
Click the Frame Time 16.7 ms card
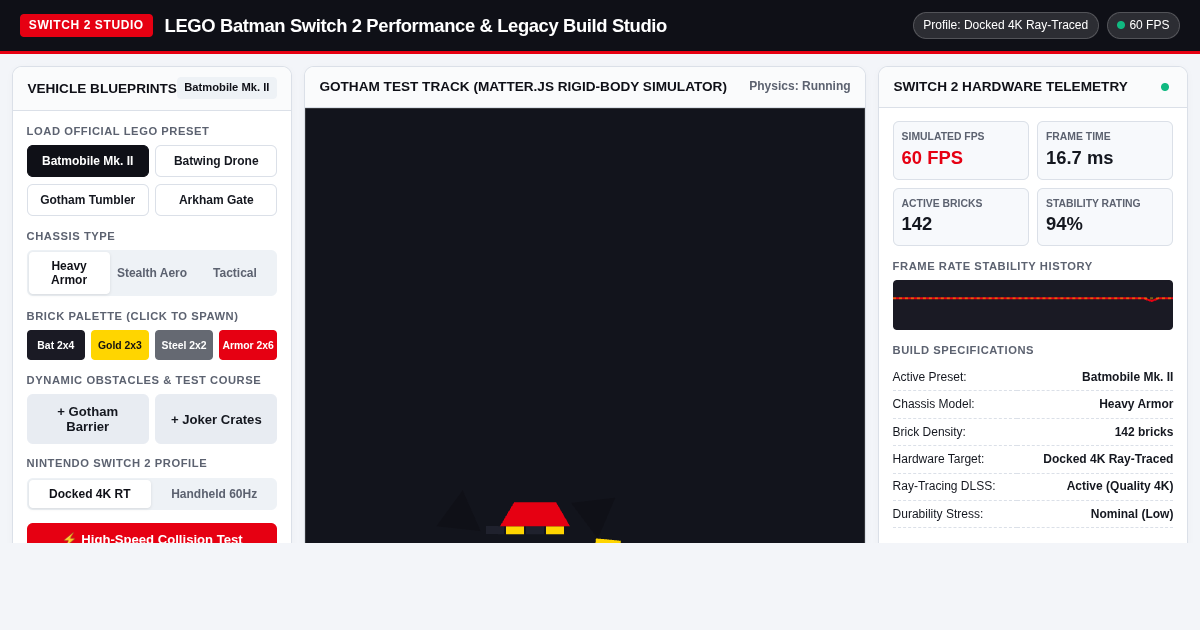coord(1105,150)
